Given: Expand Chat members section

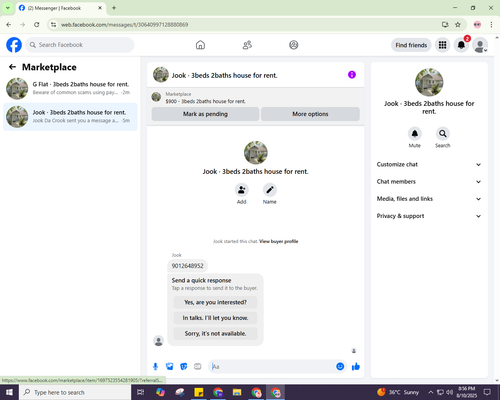Looking at the screenshot, I should 429,182.
